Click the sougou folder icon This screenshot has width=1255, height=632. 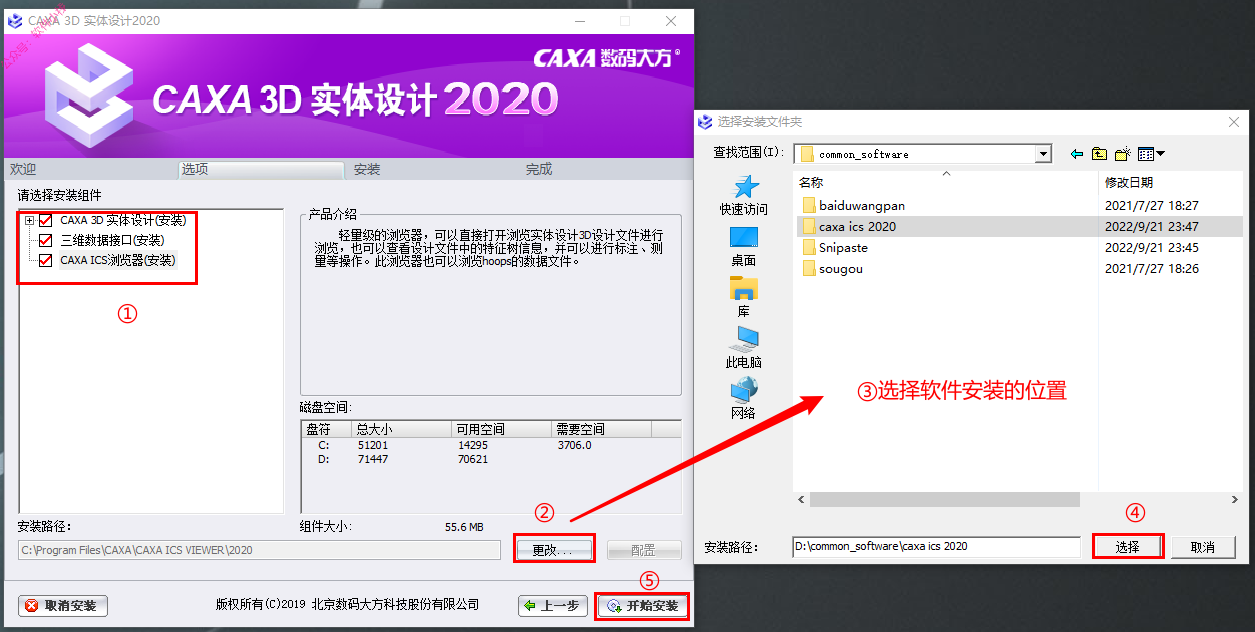tap(809, 268)
